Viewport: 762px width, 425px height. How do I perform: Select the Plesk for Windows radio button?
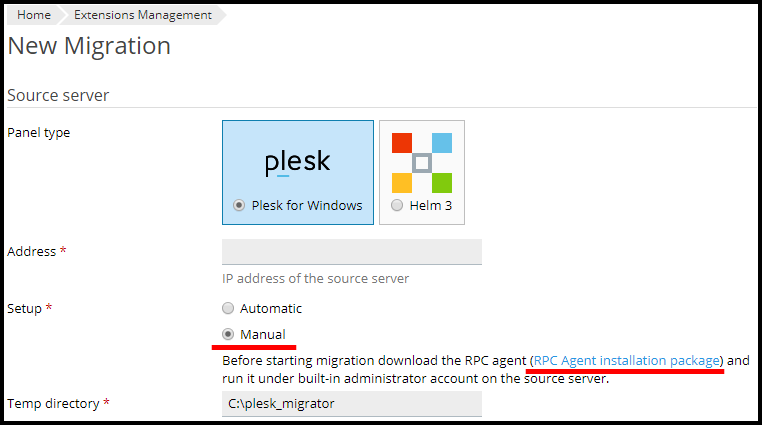tap(238, 206)
